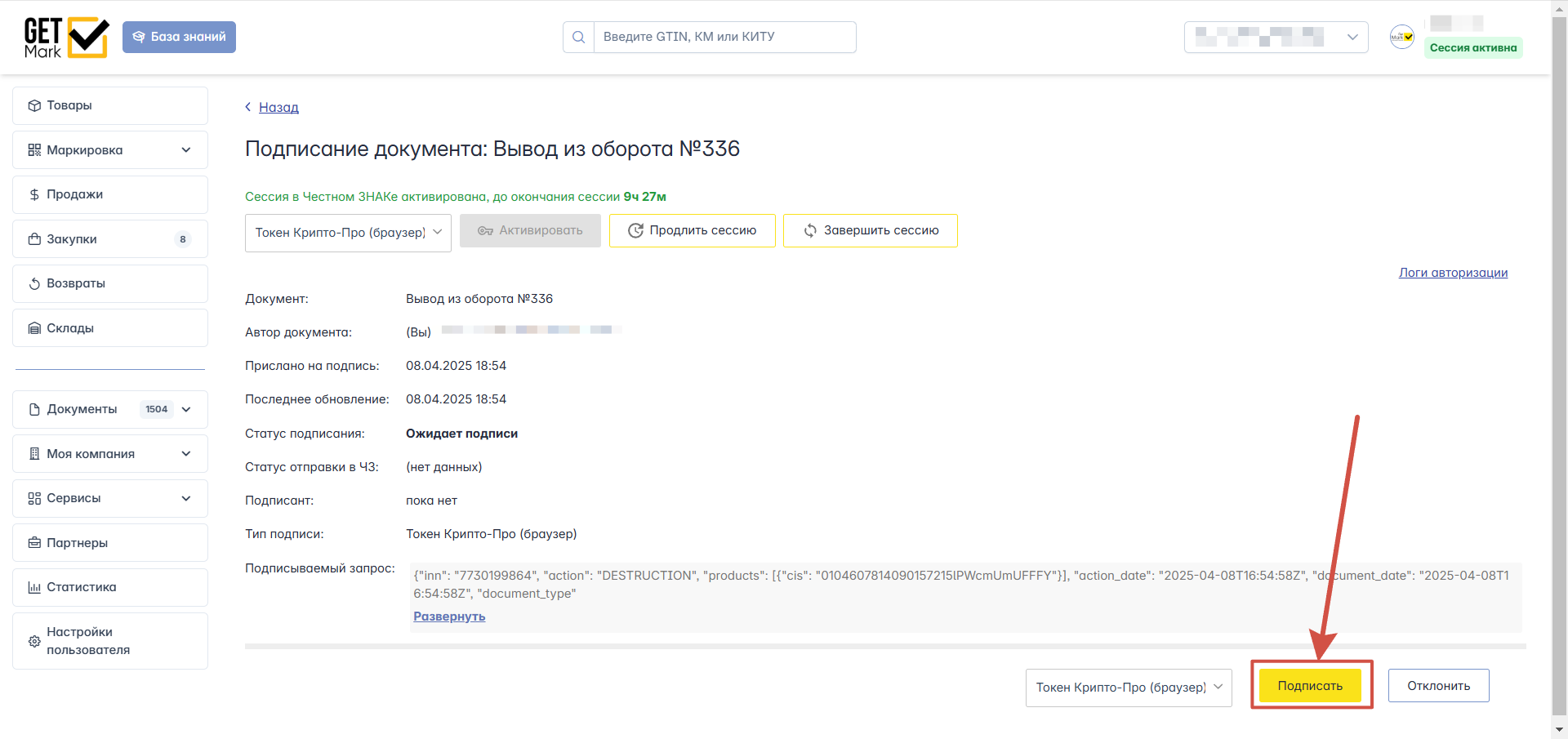Viewport: 1568px width, 739px height.
Task: Click the Статистика chart icon
Action: coord(34,587)
